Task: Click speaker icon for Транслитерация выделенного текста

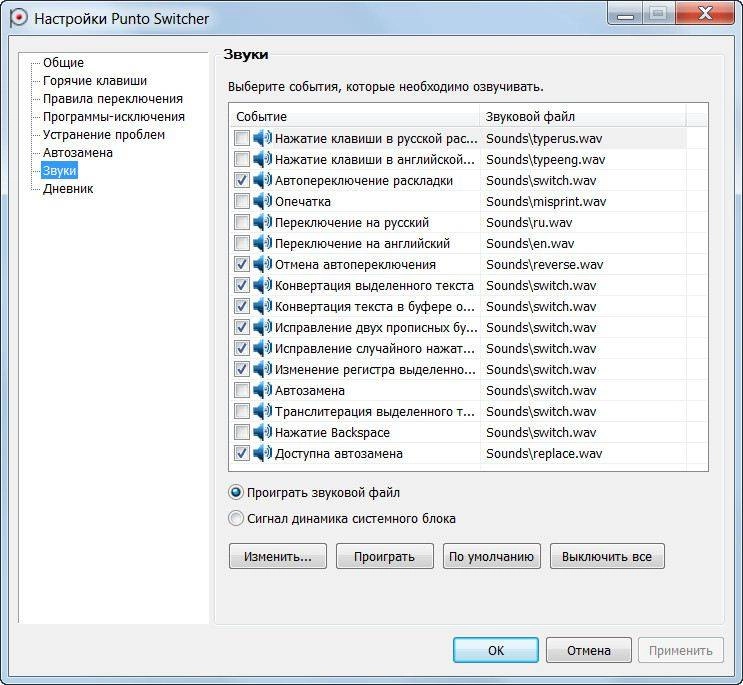Action: click(x=263, y=411)
